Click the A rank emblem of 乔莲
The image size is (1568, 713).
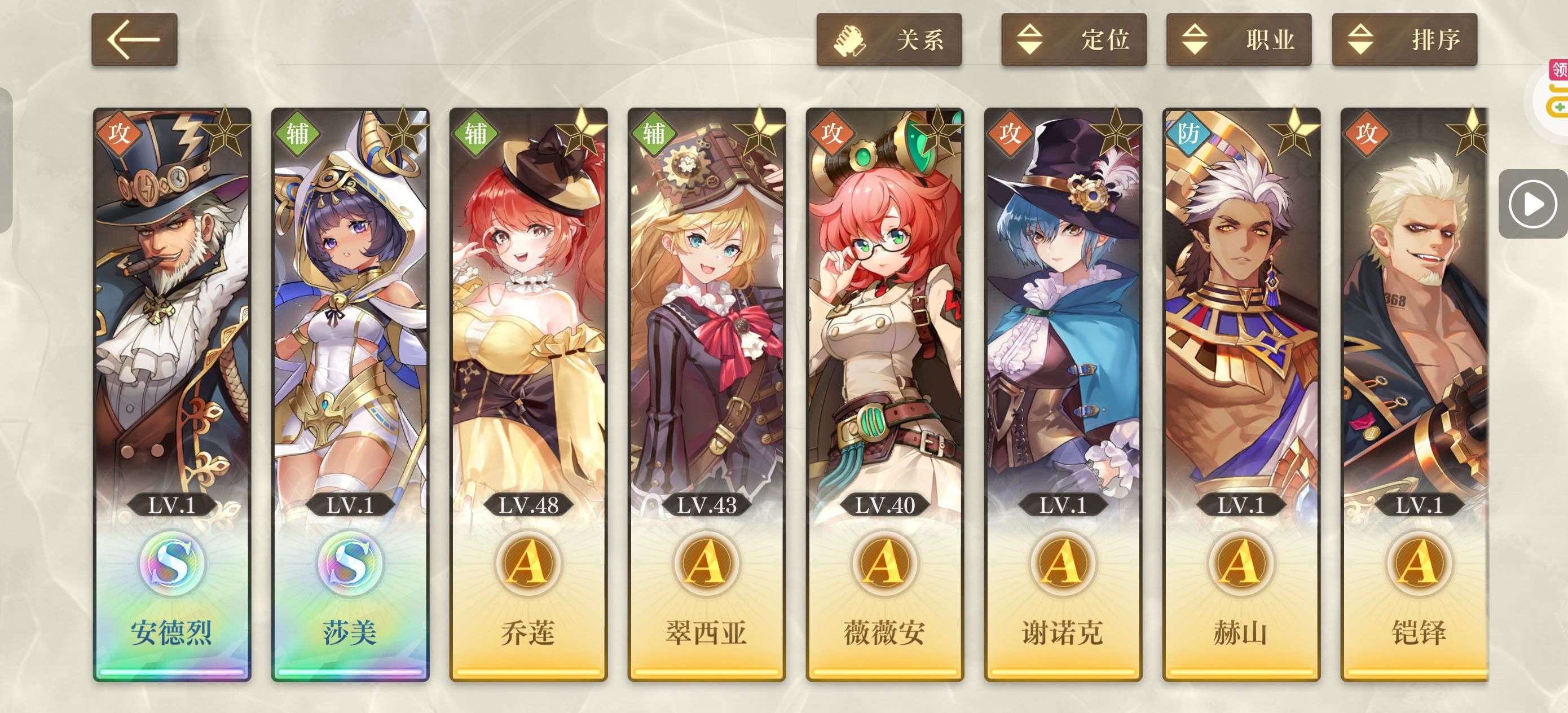click(x=528, y=563)
